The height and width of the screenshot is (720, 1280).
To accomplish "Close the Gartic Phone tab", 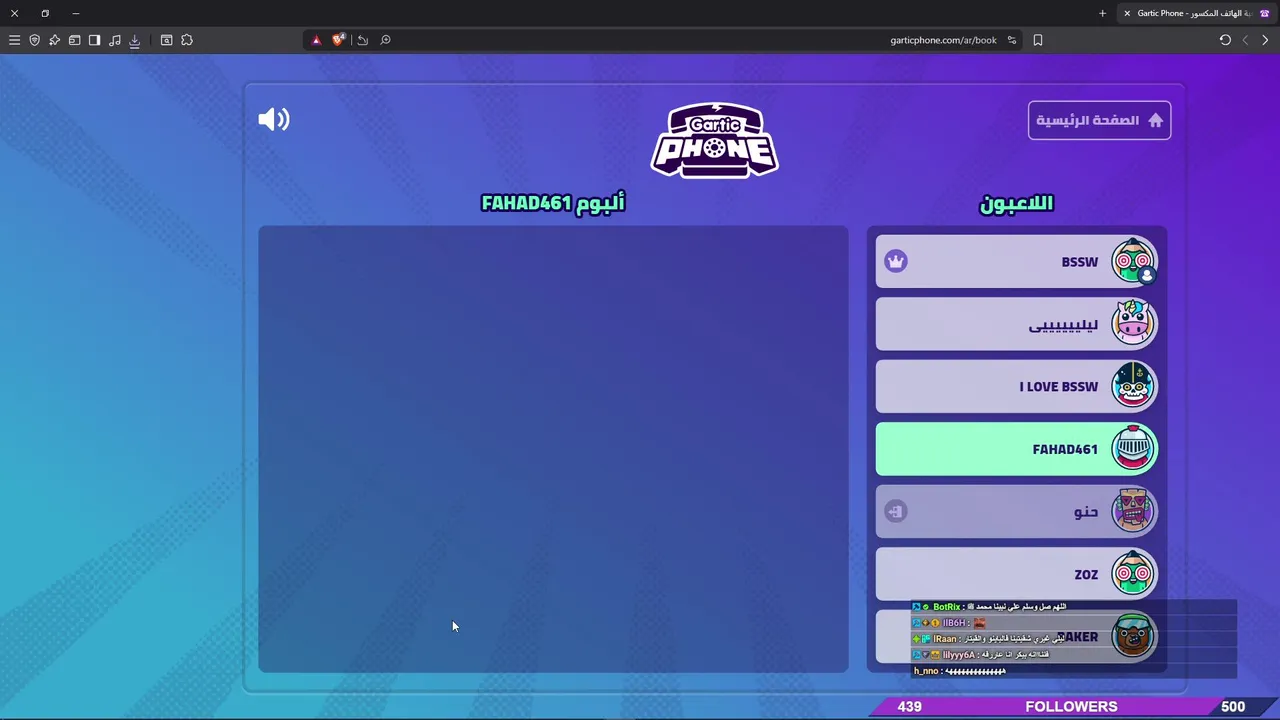I will [x=1127, y=13].
